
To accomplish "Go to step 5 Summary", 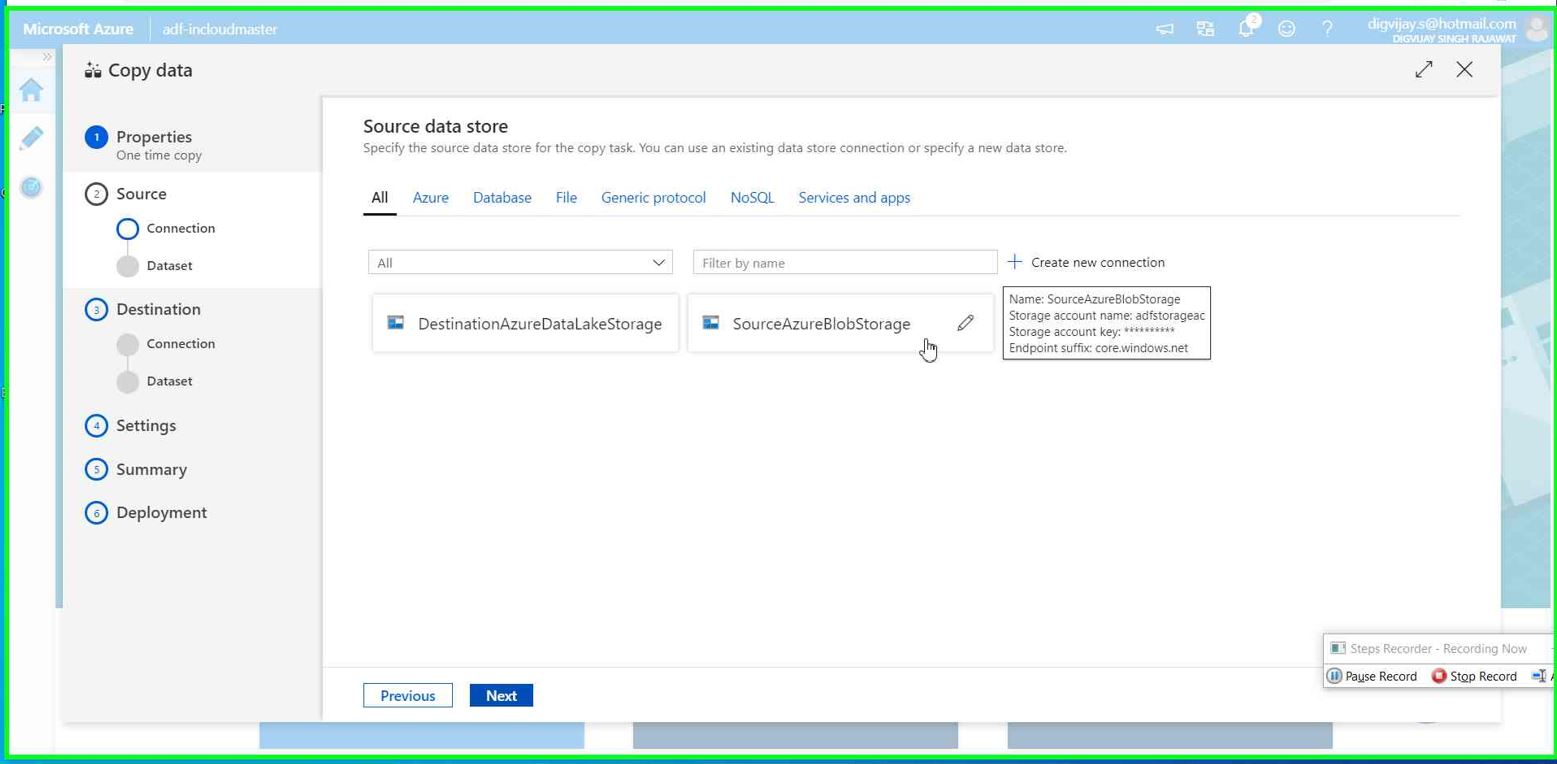I will [136, 470].
